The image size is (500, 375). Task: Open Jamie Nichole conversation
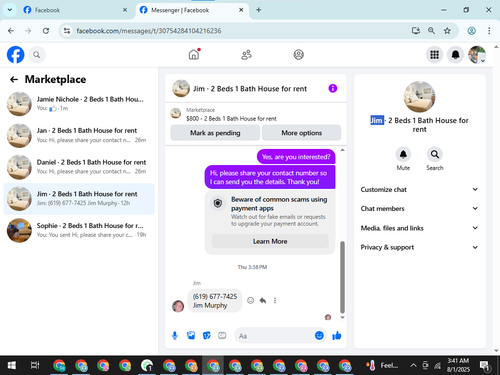coord(79,104)
